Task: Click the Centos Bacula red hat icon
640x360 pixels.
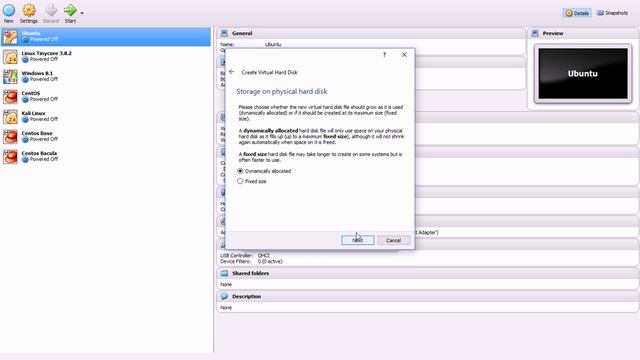Action: click(10, 157)
